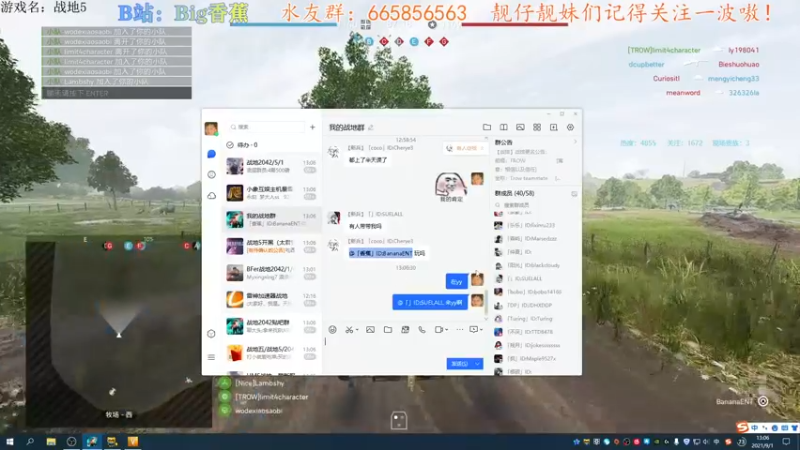
Task: Open the 战地2042/5/1 group conversation
Action: pyautogui.click(x=272, y=166)
